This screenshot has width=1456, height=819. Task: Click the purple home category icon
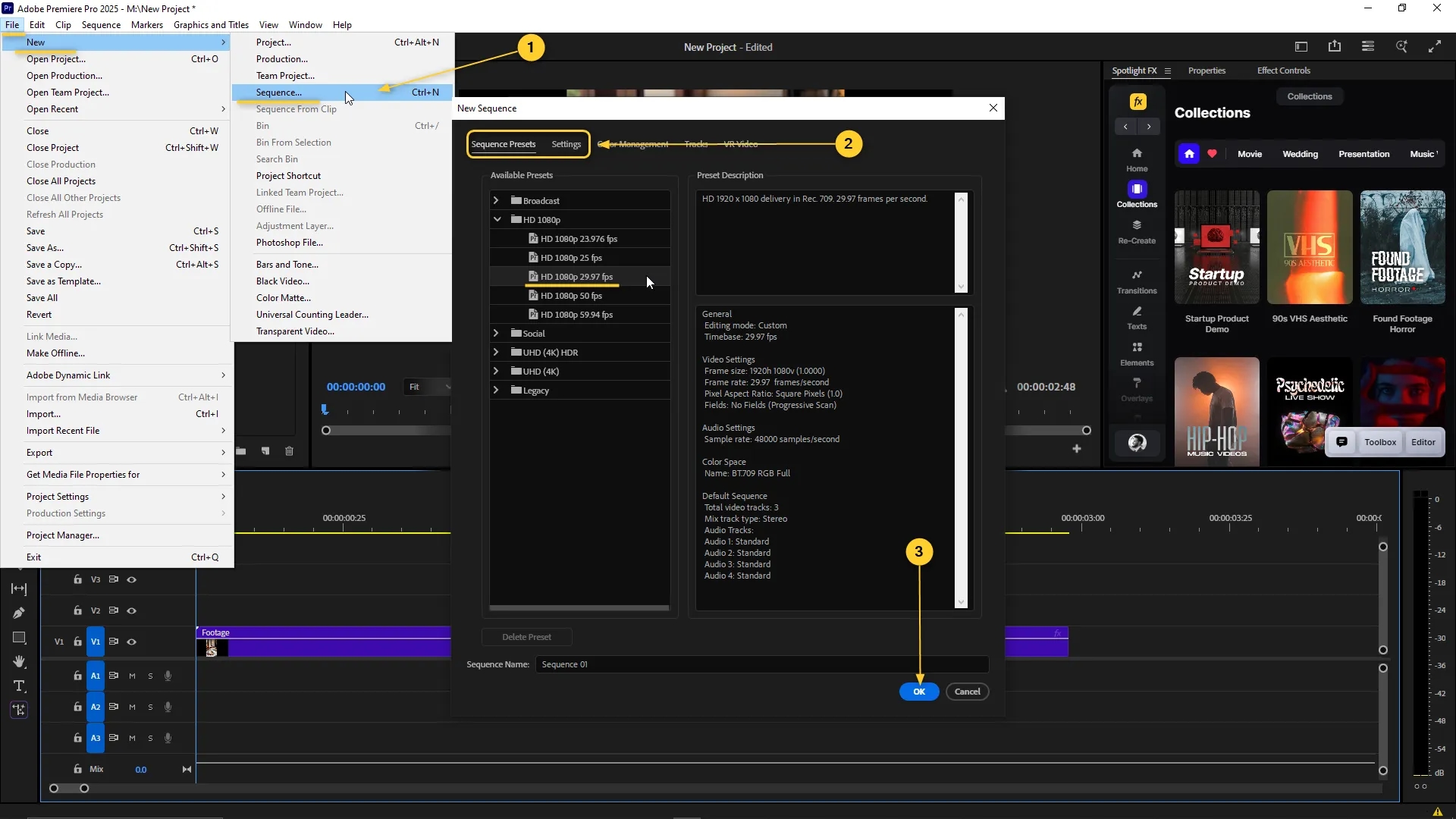1188,154
